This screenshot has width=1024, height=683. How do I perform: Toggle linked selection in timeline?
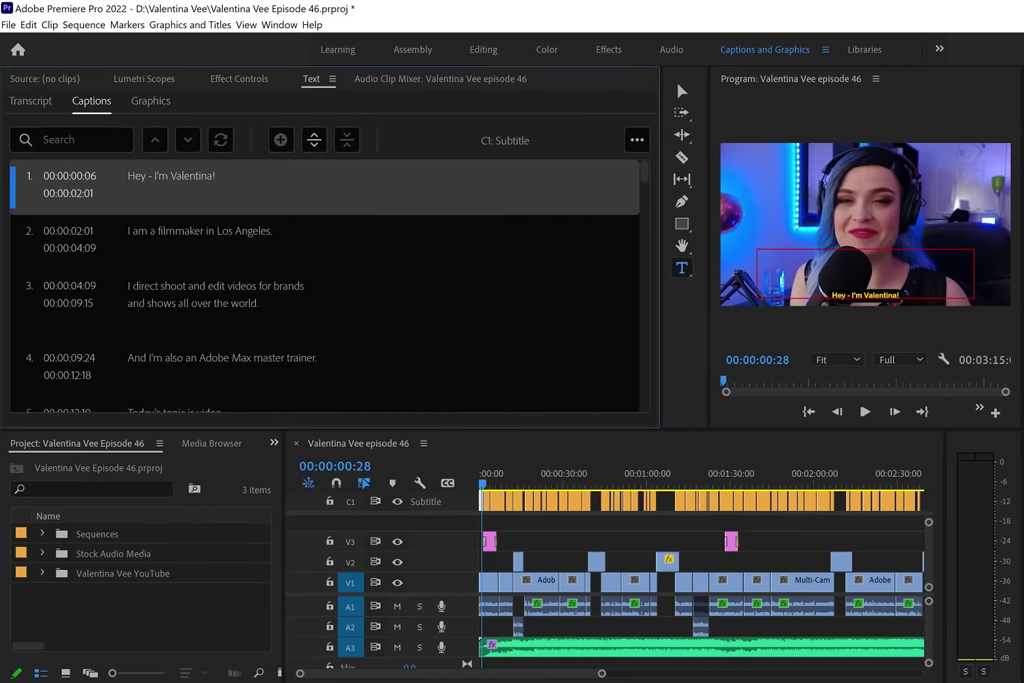click(x=364, y=483)
